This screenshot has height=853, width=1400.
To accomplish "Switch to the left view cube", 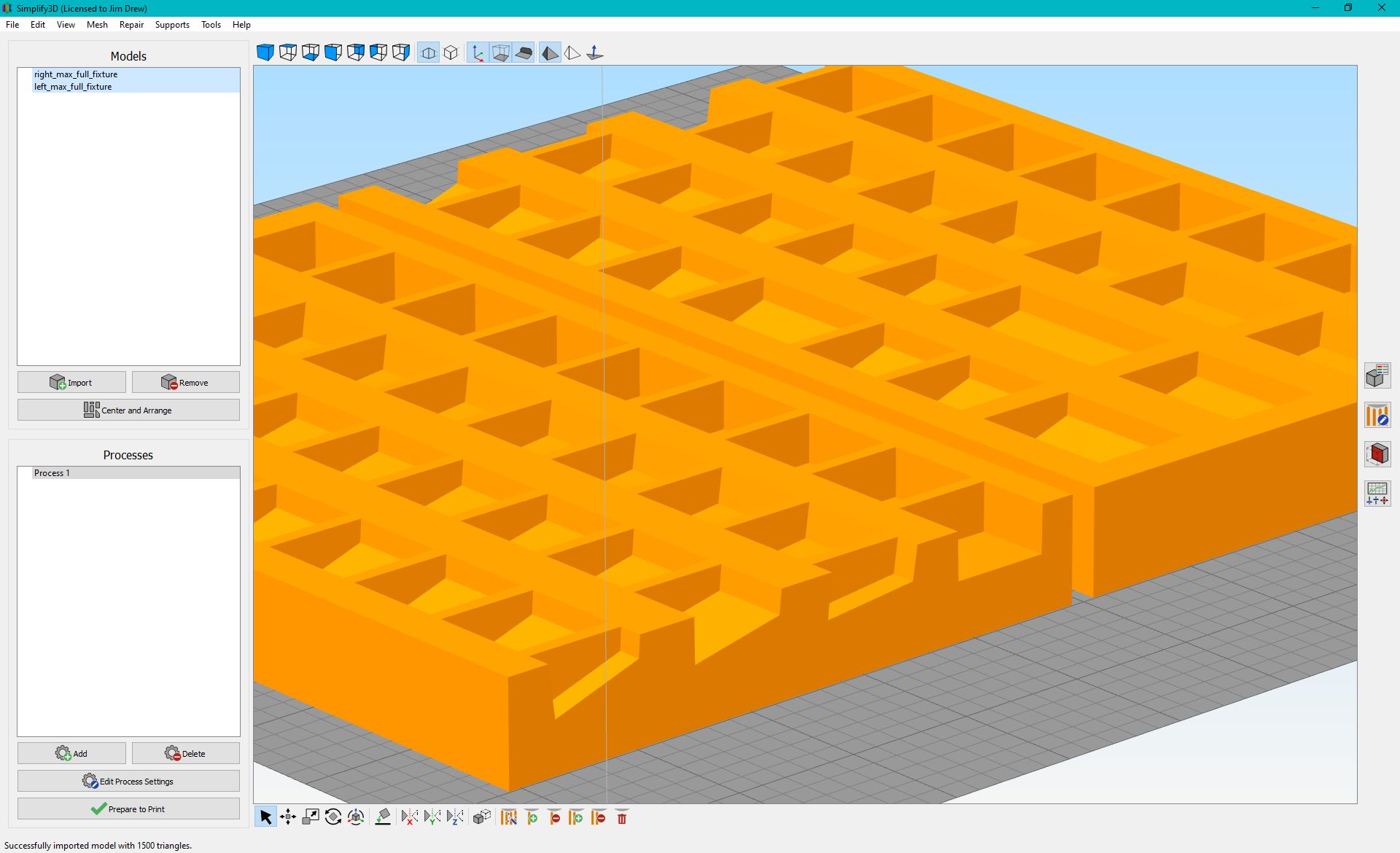I will (x=378, y=52).
